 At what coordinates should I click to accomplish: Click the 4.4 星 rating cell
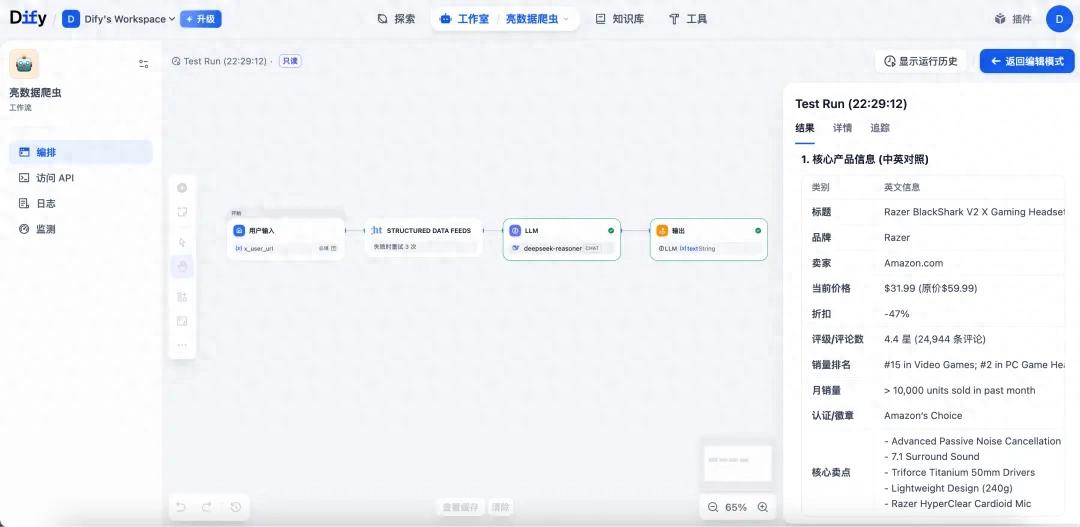coord(935,339)
